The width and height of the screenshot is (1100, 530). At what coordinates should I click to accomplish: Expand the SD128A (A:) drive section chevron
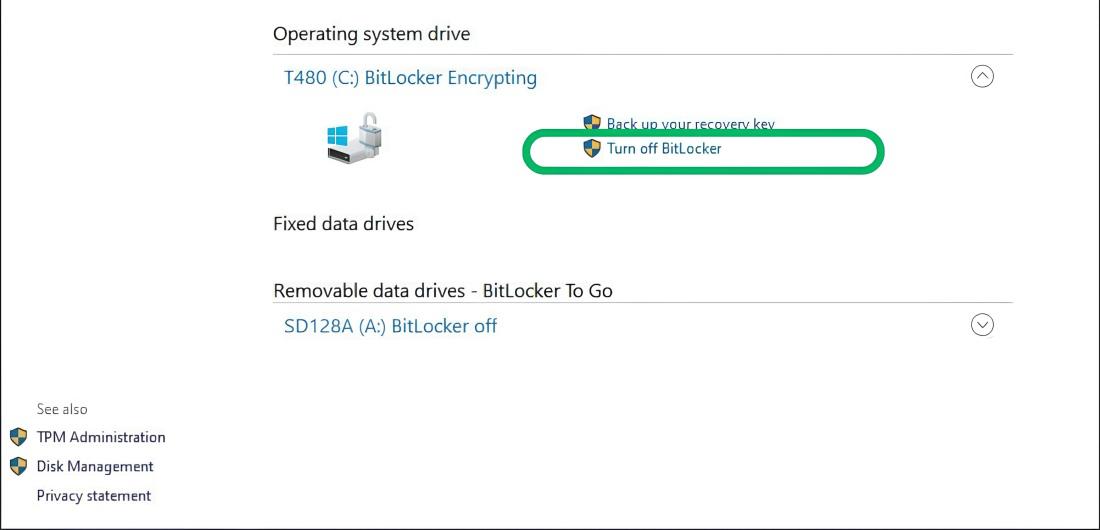click(983, 325)
